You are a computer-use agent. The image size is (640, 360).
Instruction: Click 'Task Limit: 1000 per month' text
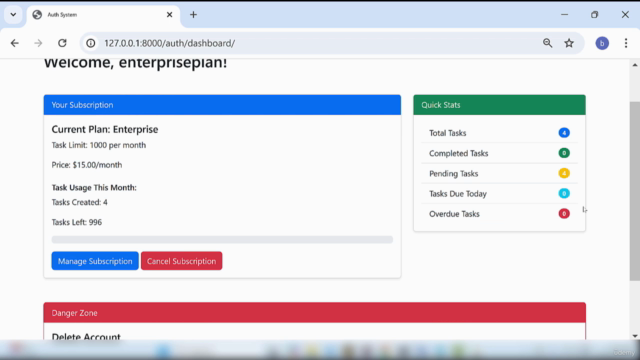pos(98,145)
